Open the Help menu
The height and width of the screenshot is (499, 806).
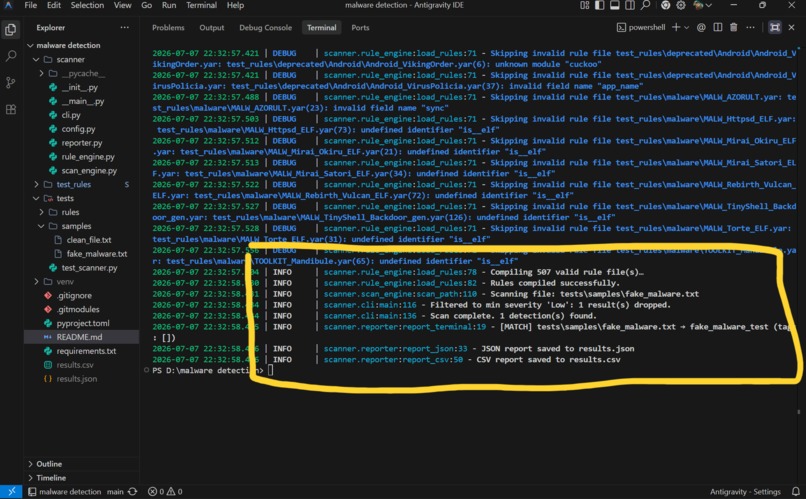tap(235, 5)
